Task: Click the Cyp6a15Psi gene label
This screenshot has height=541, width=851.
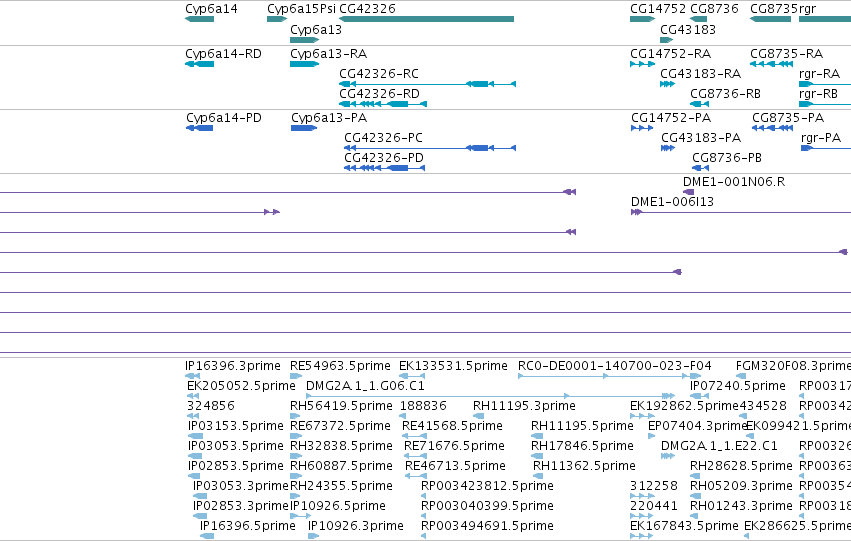Action: coord(301,9)
